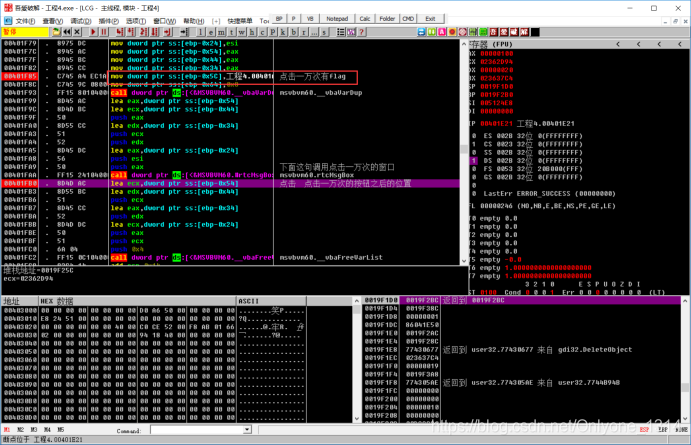The width and height of the screenshot is (691, 445).
Task: Click the 地址 column header in dump pane
Action: pyautogui.click(x=20, y=301)
